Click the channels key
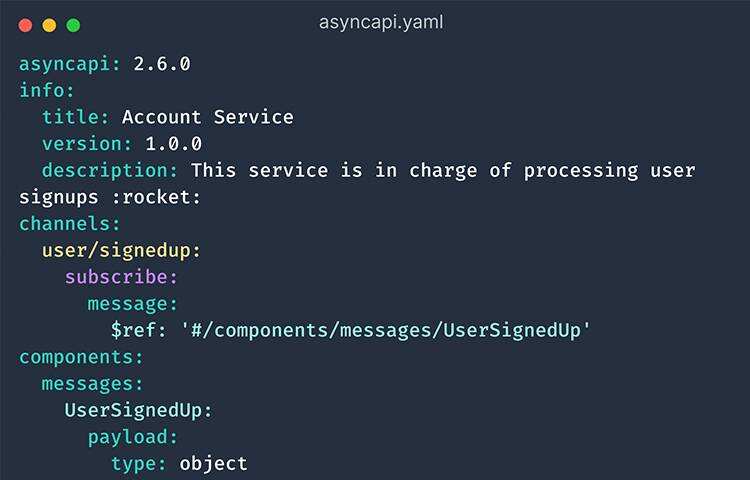The image size is (750, 480). point(67,223)
